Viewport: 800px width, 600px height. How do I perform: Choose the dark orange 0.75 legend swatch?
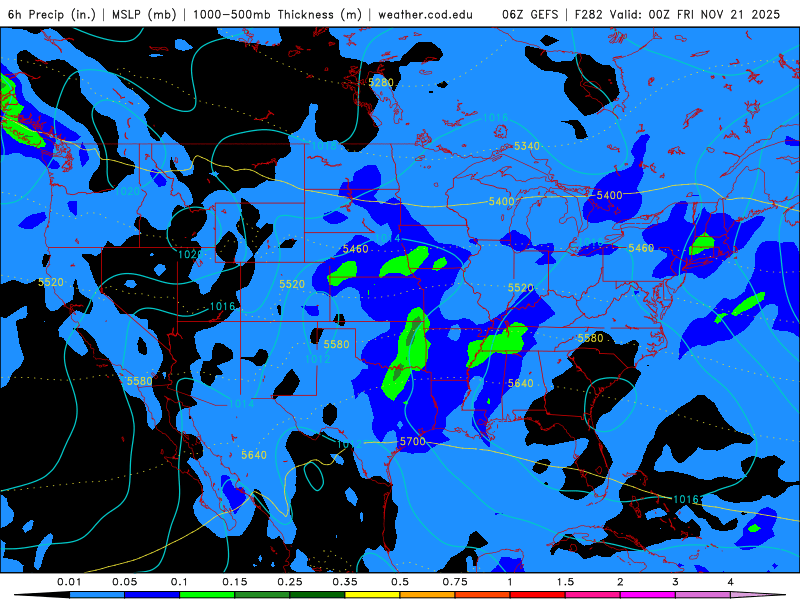(x=483, y=595)
